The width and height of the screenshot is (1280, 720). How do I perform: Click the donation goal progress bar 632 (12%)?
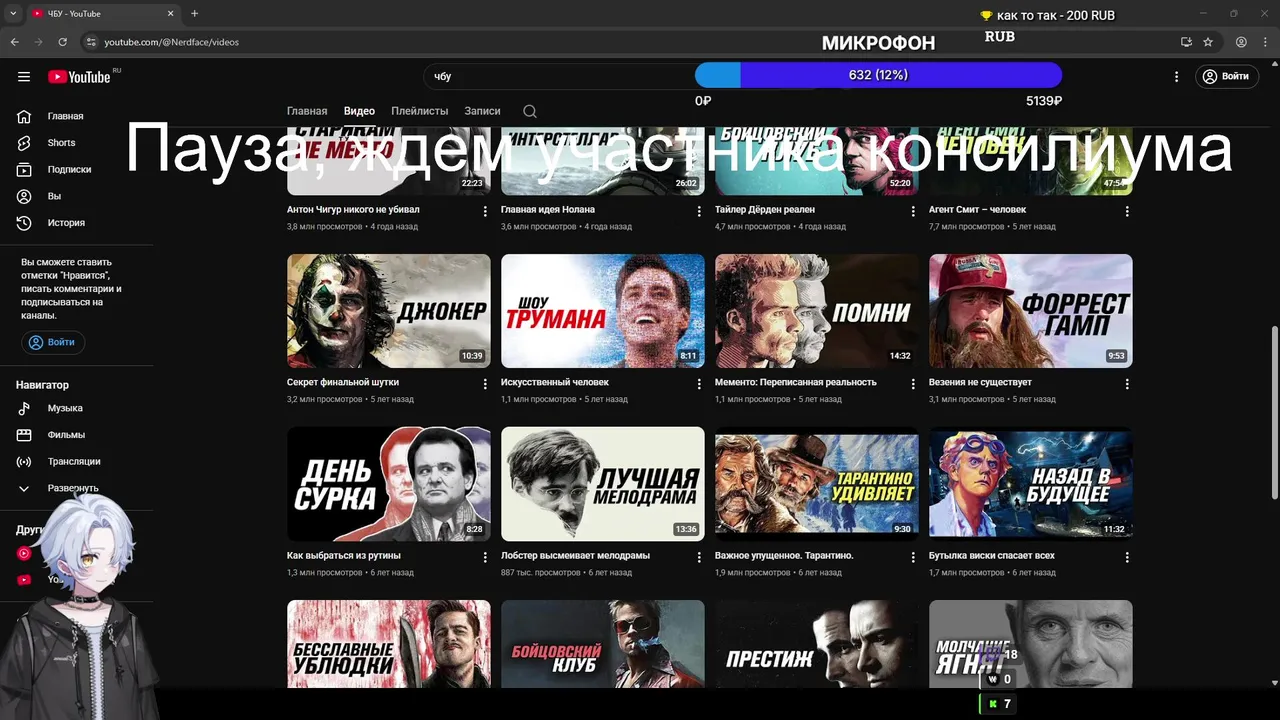(878, 75)
